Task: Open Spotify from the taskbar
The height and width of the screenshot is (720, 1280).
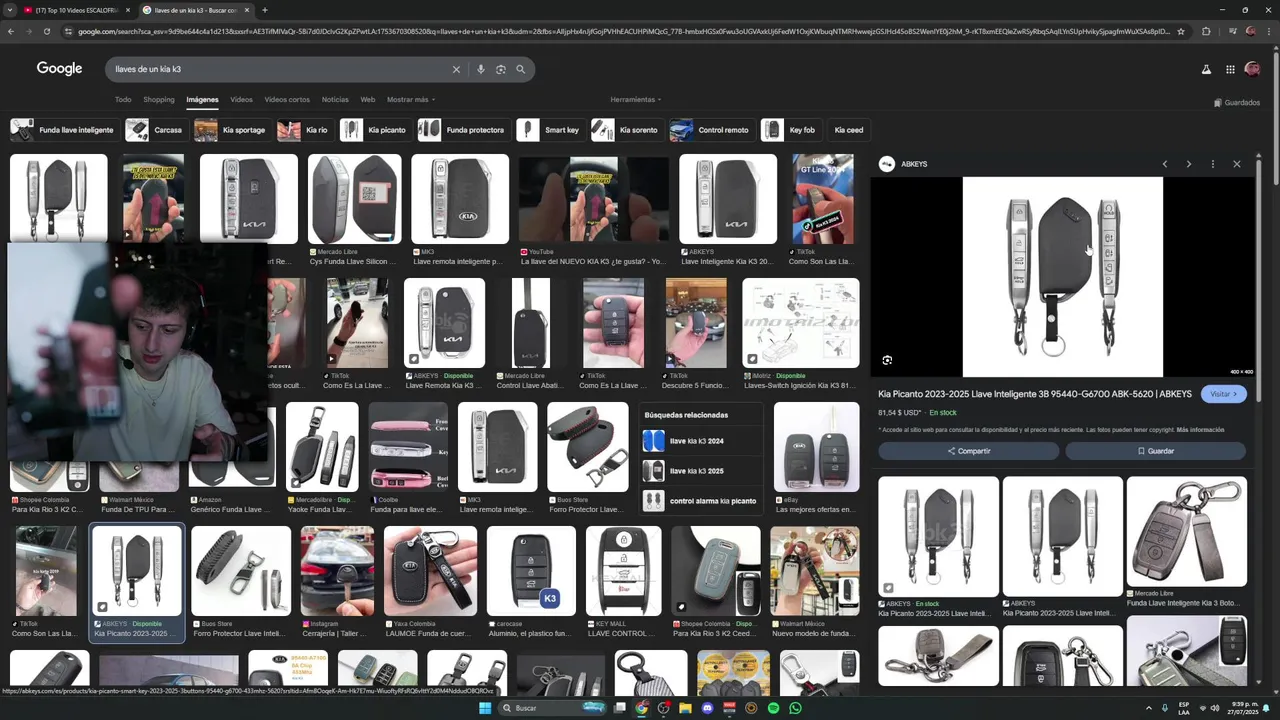Action: [x=773, y=708]
